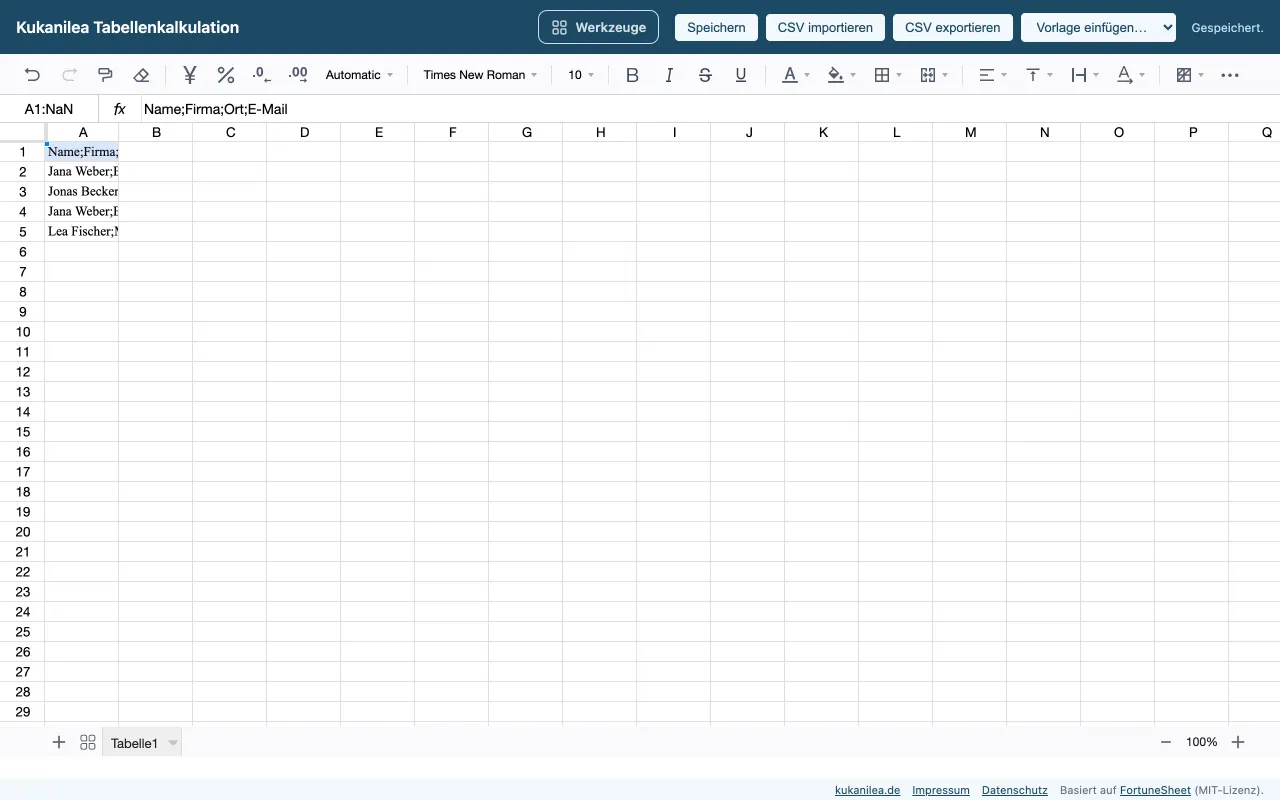Add a new sheet with plus icon
Viewport: 1280px width, 800px height.
(x=59, y=742)
